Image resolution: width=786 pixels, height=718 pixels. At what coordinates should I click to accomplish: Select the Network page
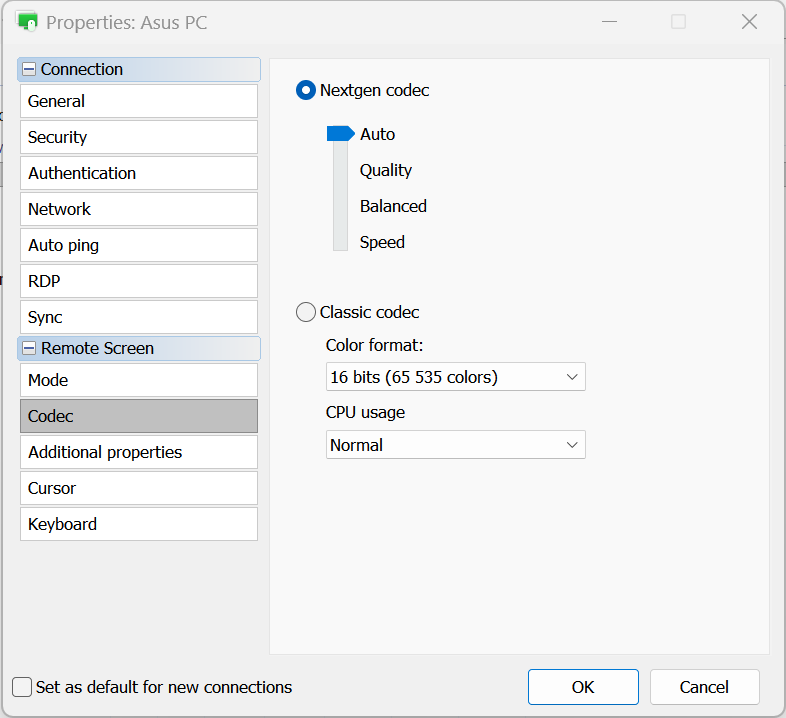[x=139, y=209]
